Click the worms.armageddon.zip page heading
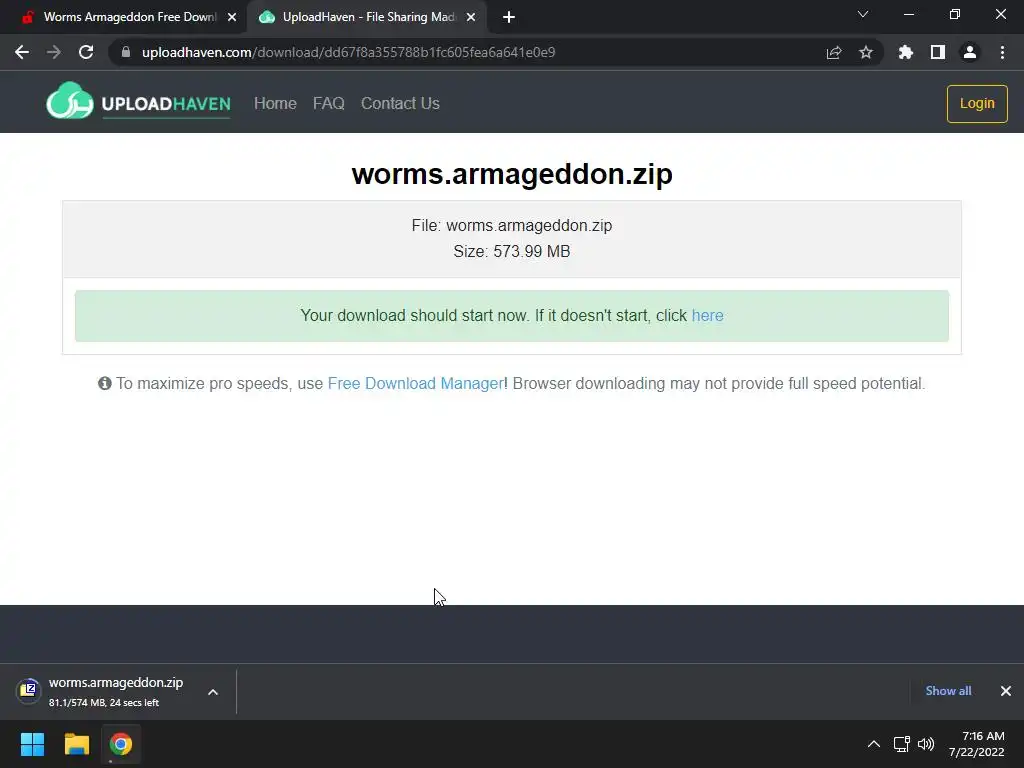Screen dimensions: 1024x768 pos(512,174)
